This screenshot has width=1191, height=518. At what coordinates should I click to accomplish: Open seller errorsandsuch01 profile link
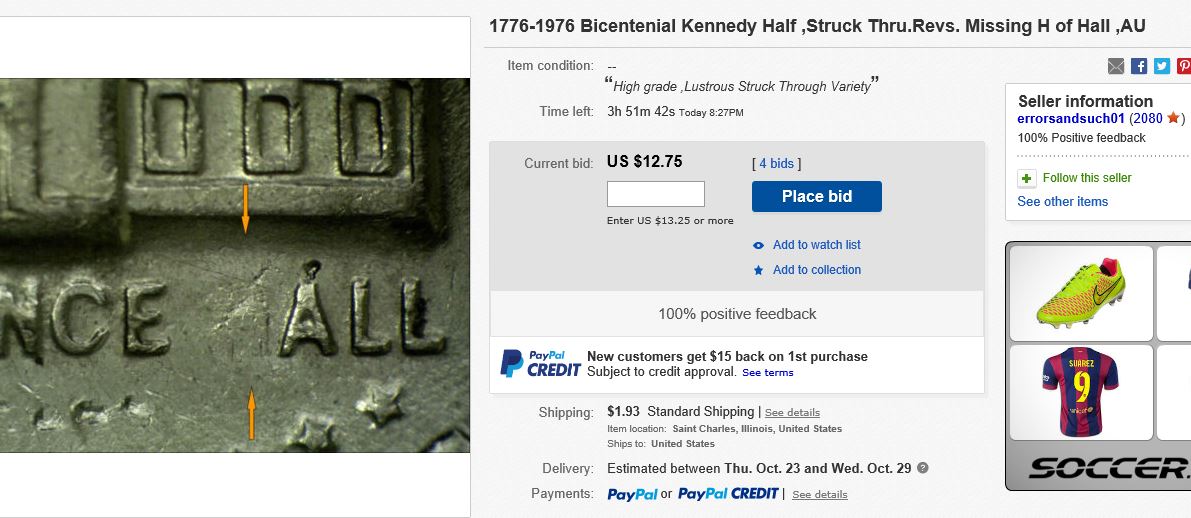click(x=1071, y=118)
